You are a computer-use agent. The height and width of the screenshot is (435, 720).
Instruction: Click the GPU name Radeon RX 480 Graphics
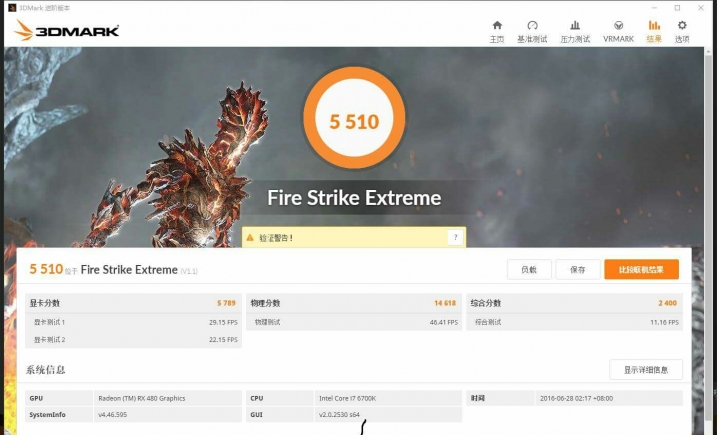tap(142, 398)
